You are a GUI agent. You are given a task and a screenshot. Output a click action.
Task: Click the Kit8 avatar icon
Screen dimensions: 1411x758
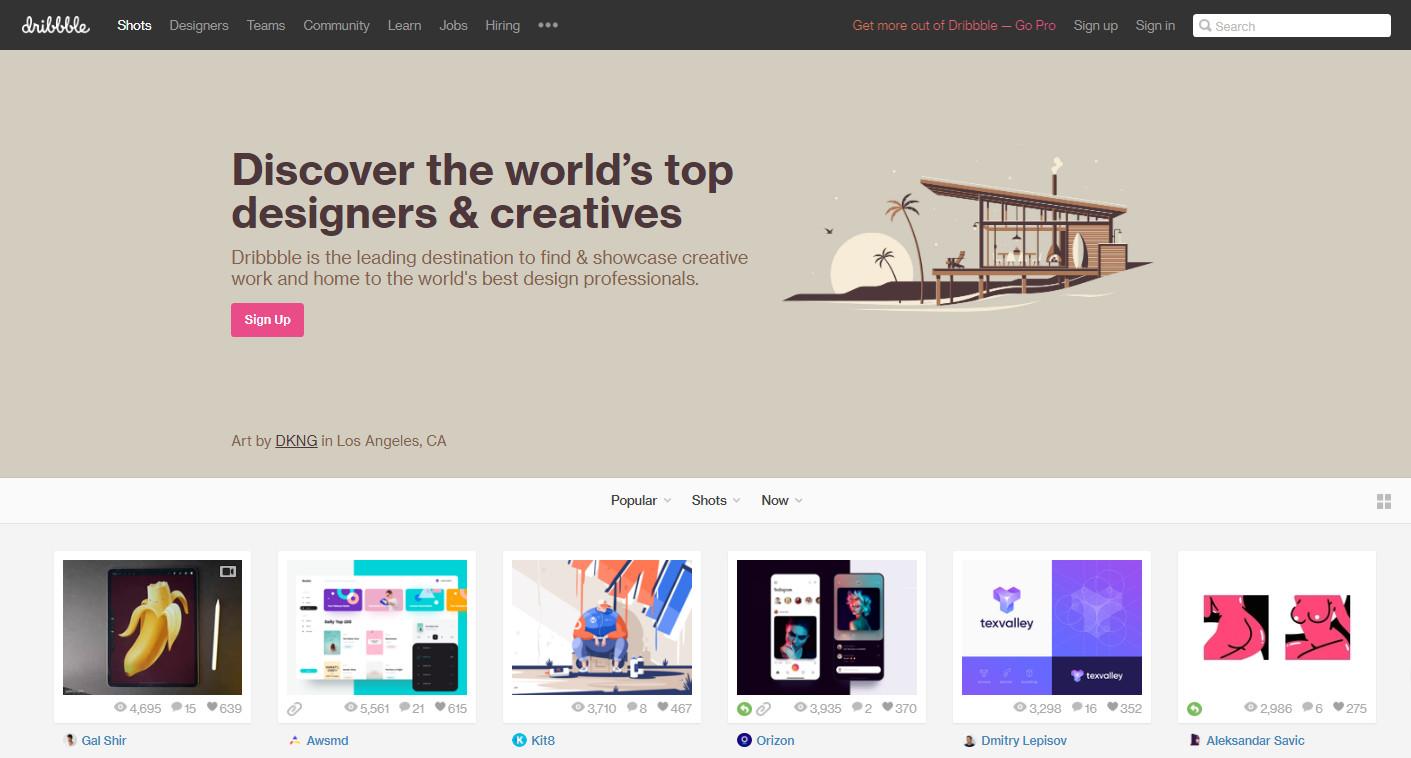tap(519, 741)
